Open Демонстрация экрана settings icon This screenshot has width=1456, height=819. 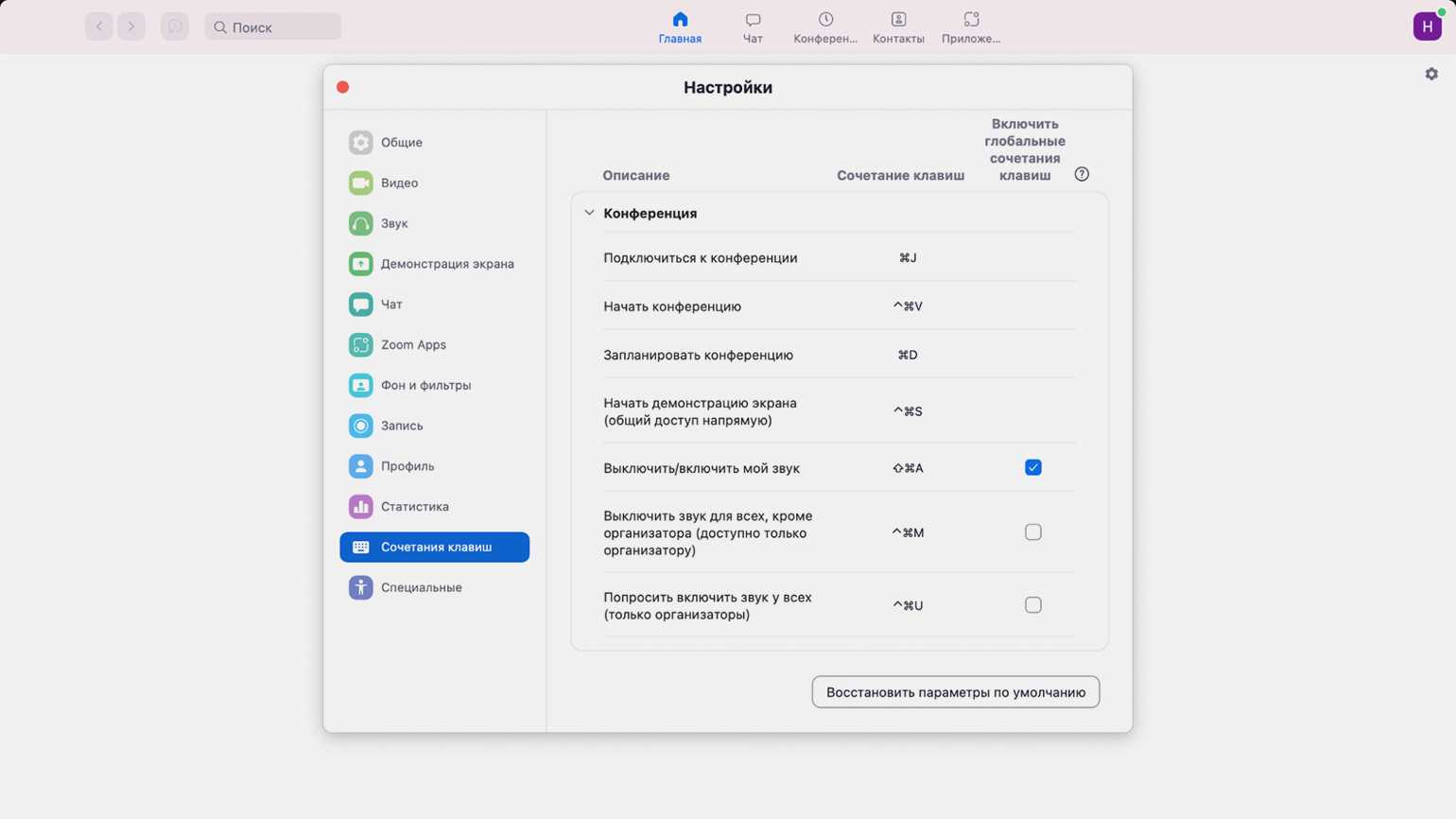coord(360,264)
